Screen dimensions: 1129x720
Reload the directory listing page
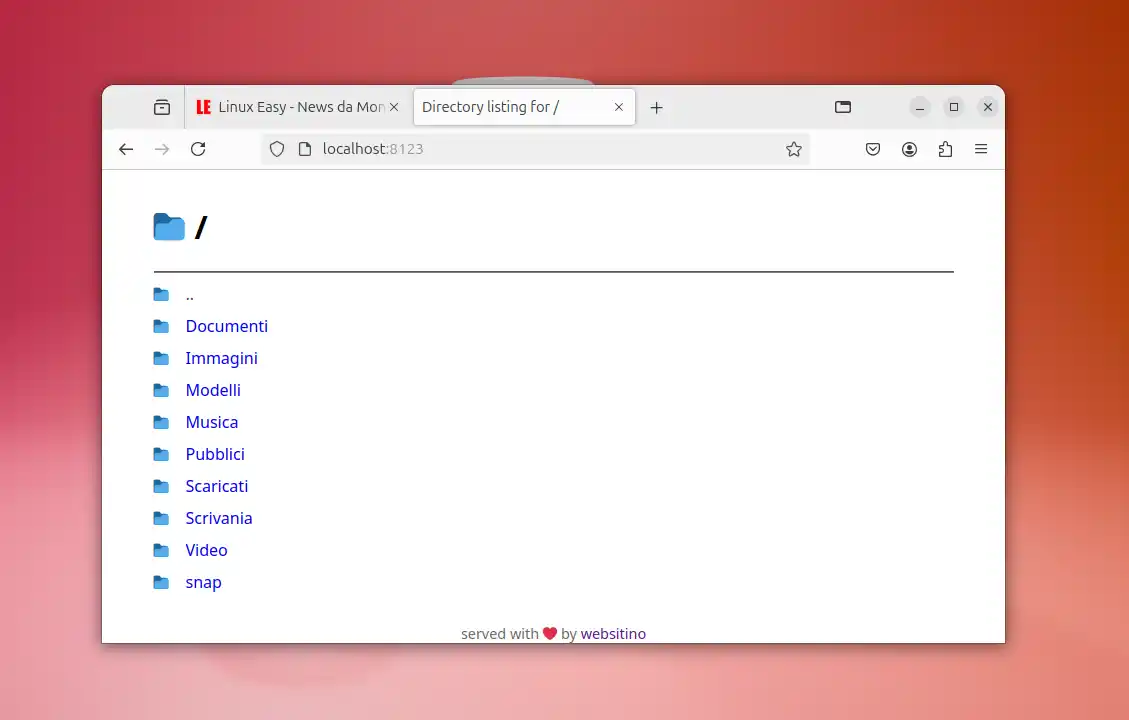198,149
